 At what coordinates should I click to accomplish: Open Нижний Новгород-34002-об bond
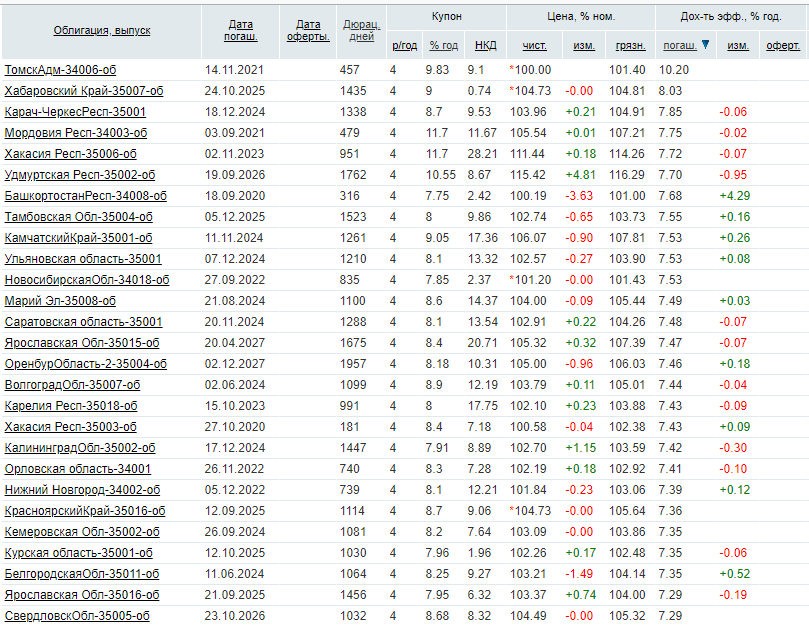tap(82, 490)
